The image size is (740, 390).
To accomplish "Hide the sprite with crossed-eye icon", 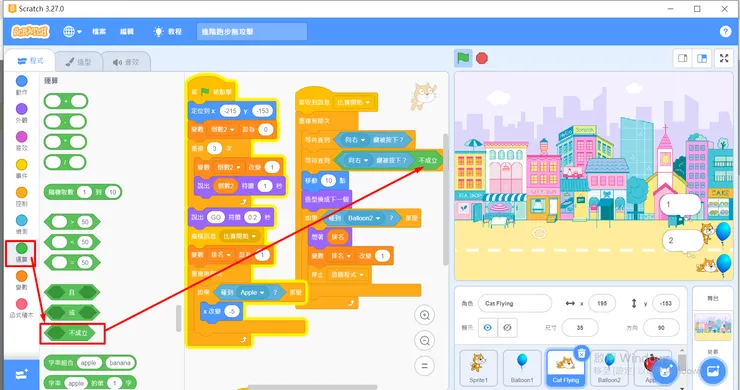I will coord(507,328).
